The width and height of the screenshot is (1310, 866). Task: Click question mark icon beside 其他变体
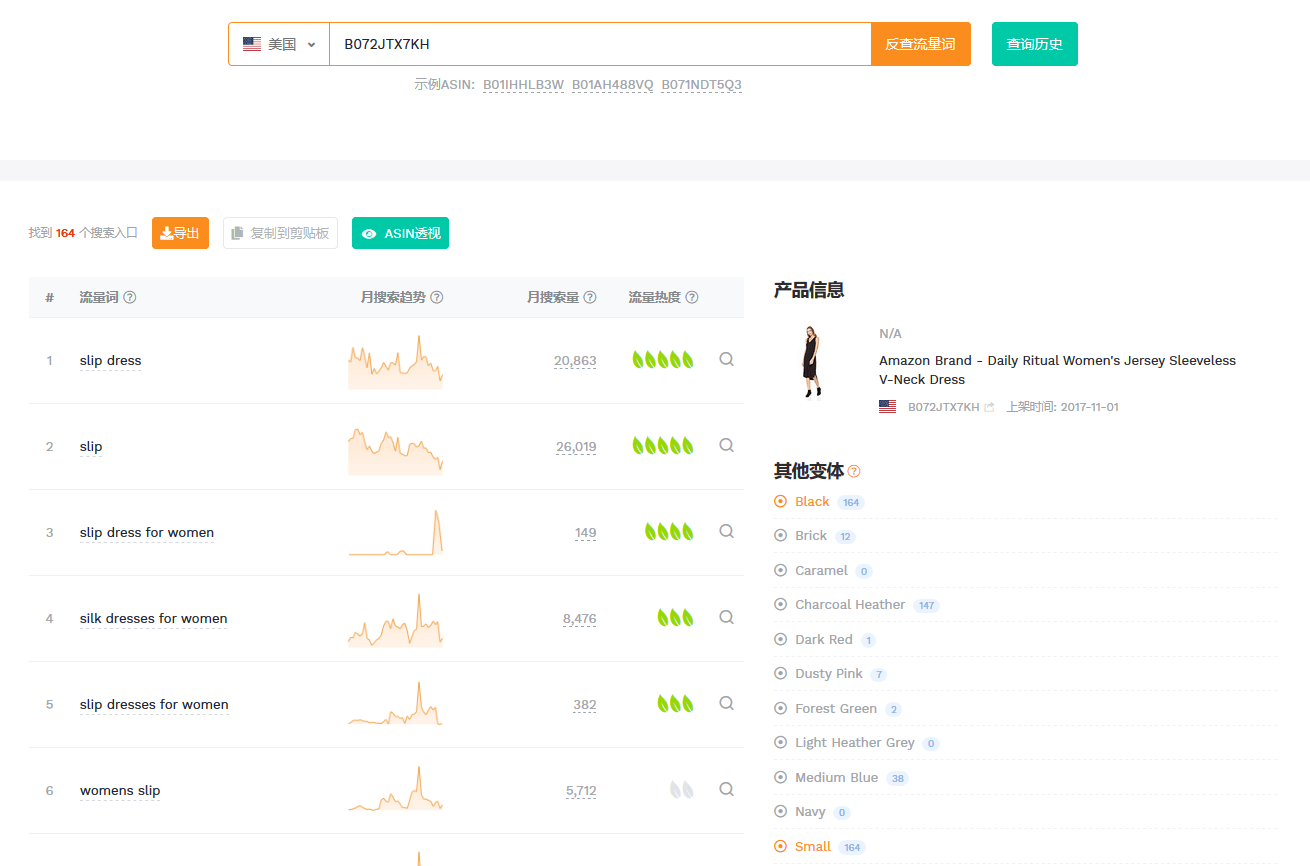tap(854, 471)
